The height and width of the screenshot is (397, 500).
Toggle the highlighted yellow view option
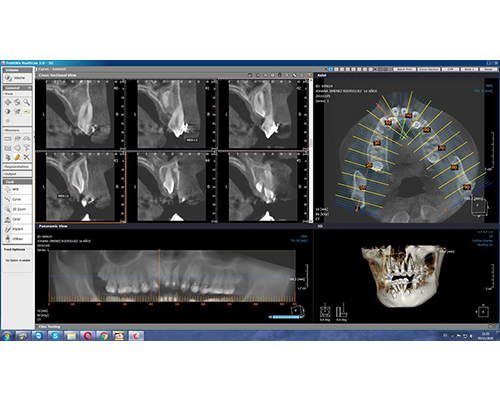pyautogui.click(x=26, y=112)
